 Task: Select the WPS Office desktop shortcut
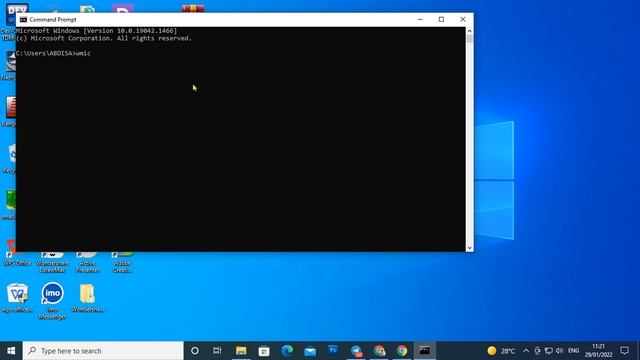click(x=17, y=259)
